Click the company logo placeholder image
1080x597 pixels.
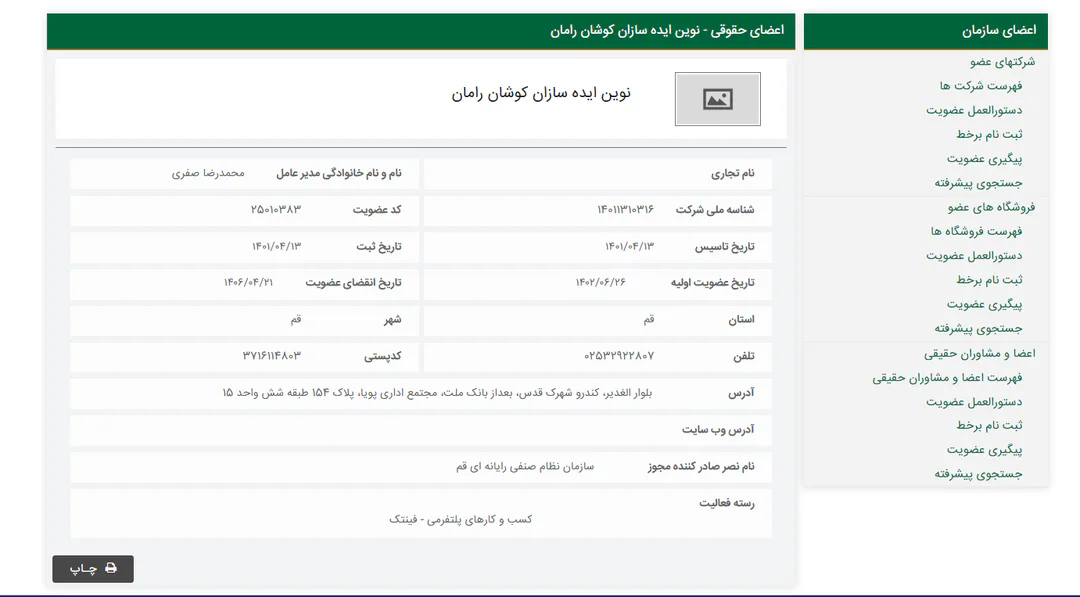(718, 99)
